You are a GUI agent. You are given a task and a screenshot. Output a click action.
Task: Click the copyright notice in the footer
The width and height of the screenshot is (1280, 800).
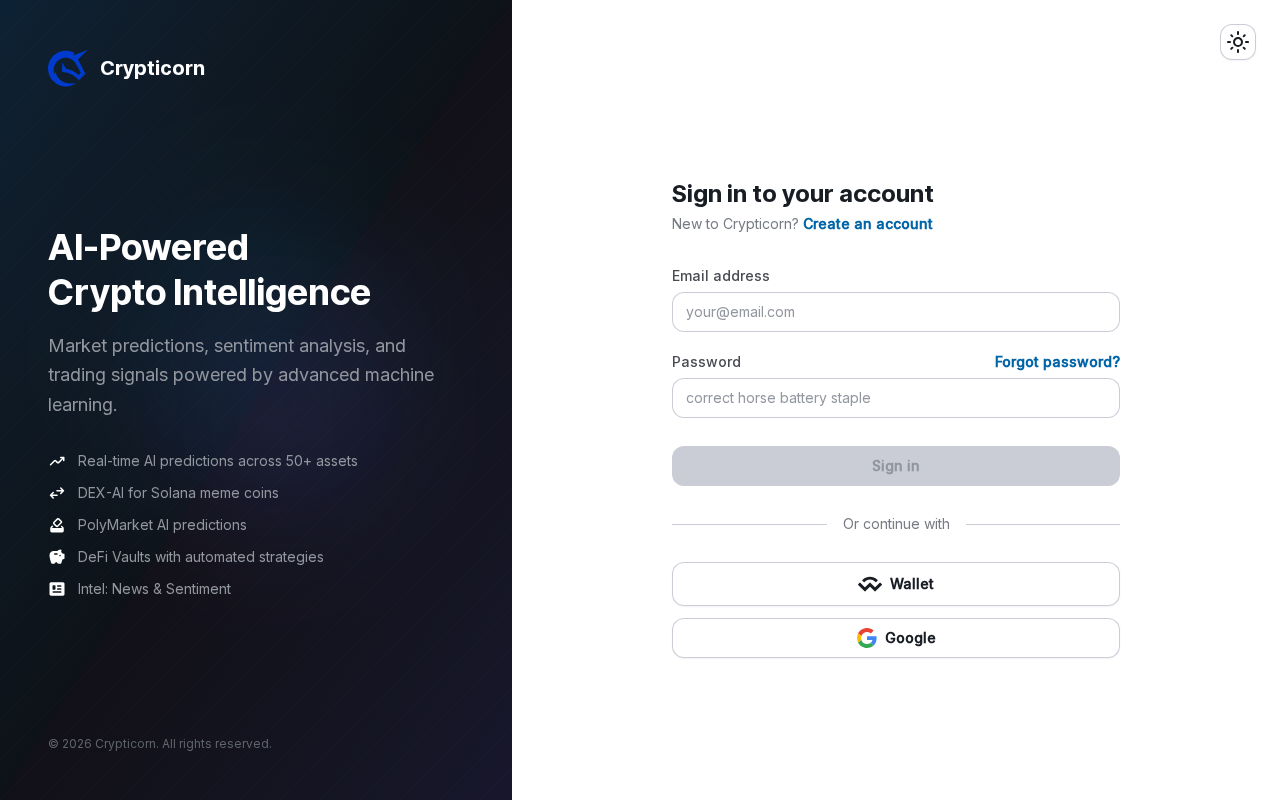click(x=160, y=744)
